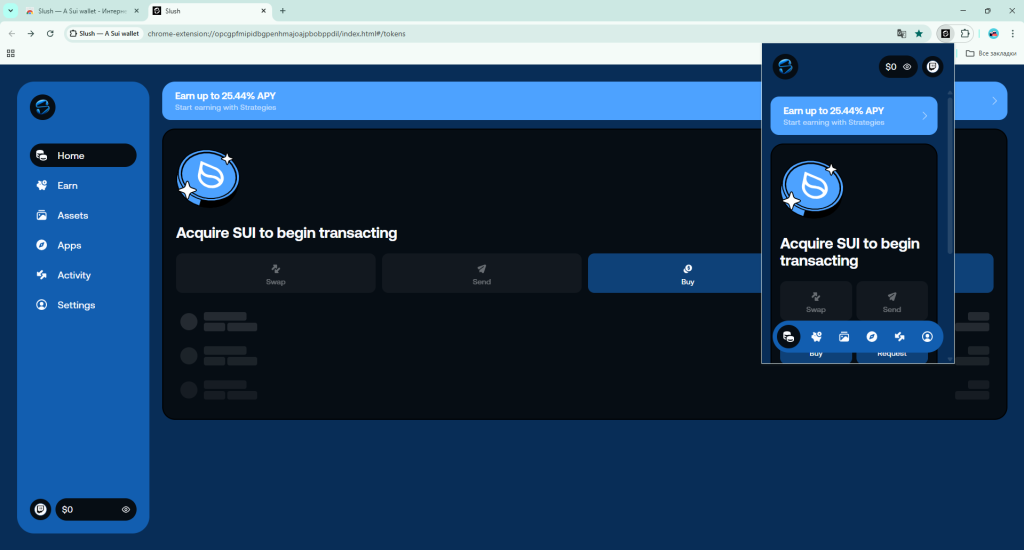Click the Slush logo in the sidebar
Image resolution: width=1024 pixels, height=550 pixels.
coord(42,107)
